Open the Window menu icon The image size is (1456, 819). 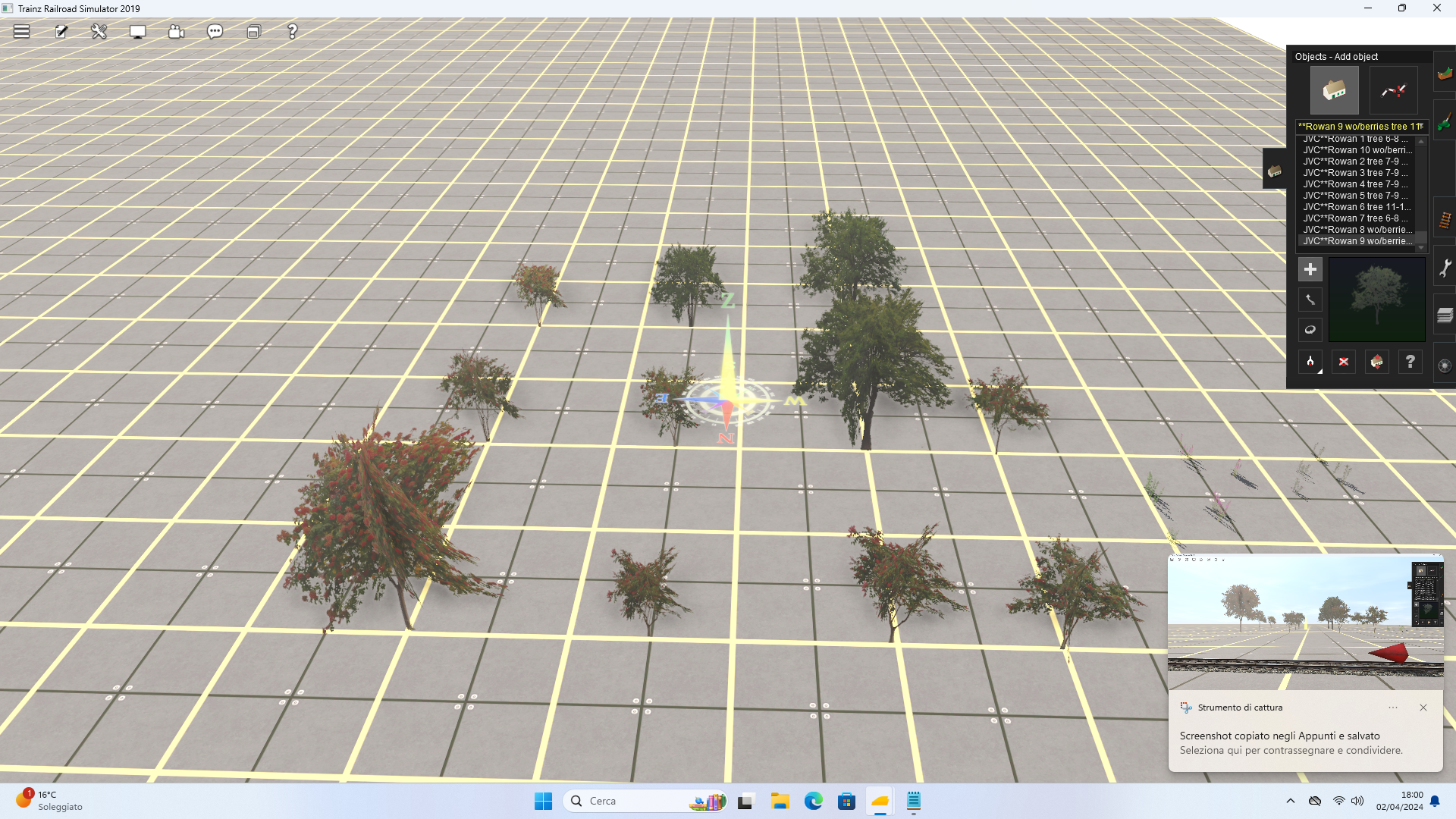coord(253,31)
